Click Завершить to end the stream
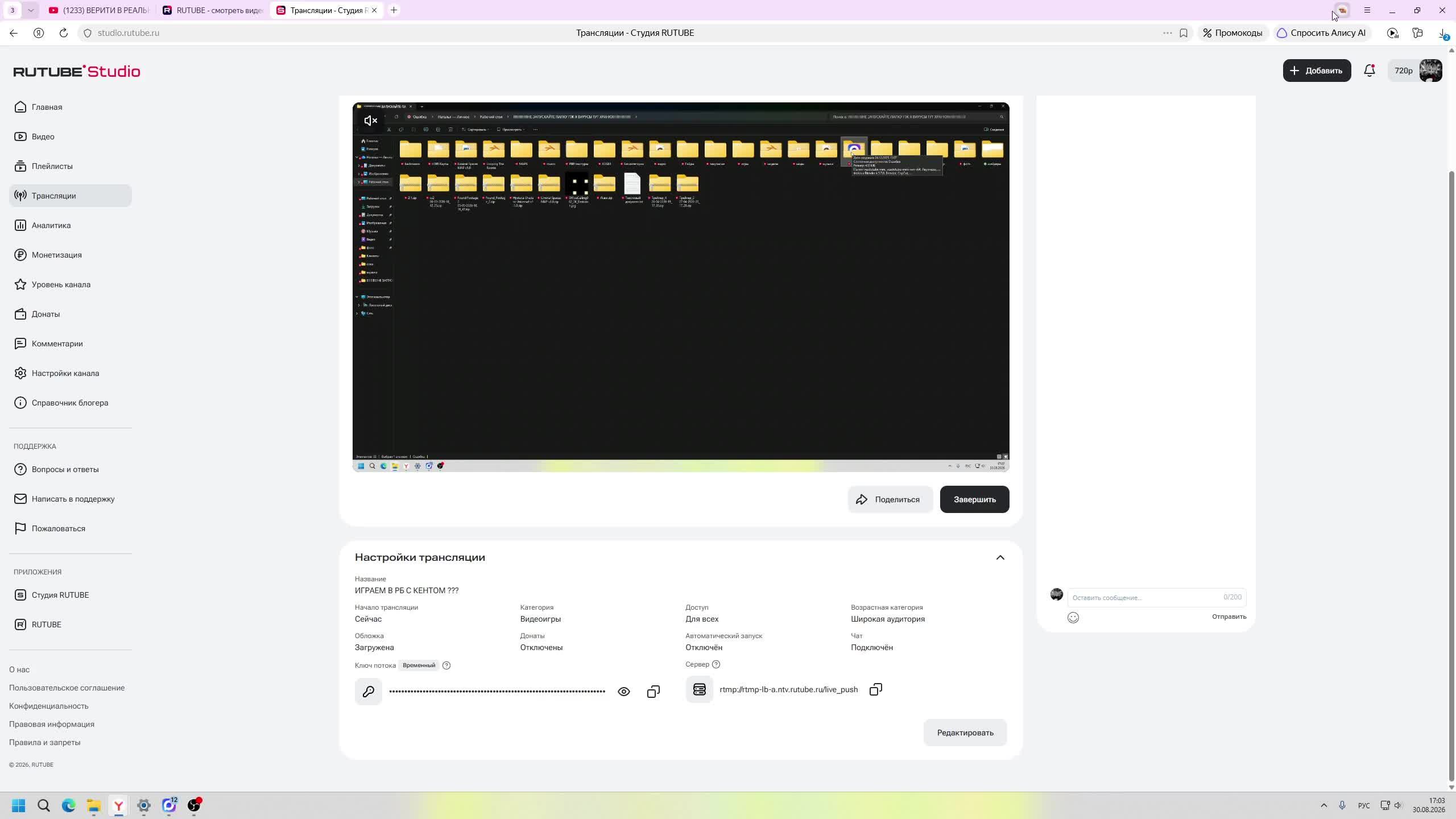The image size is (1456, 819). pos(974,499)
